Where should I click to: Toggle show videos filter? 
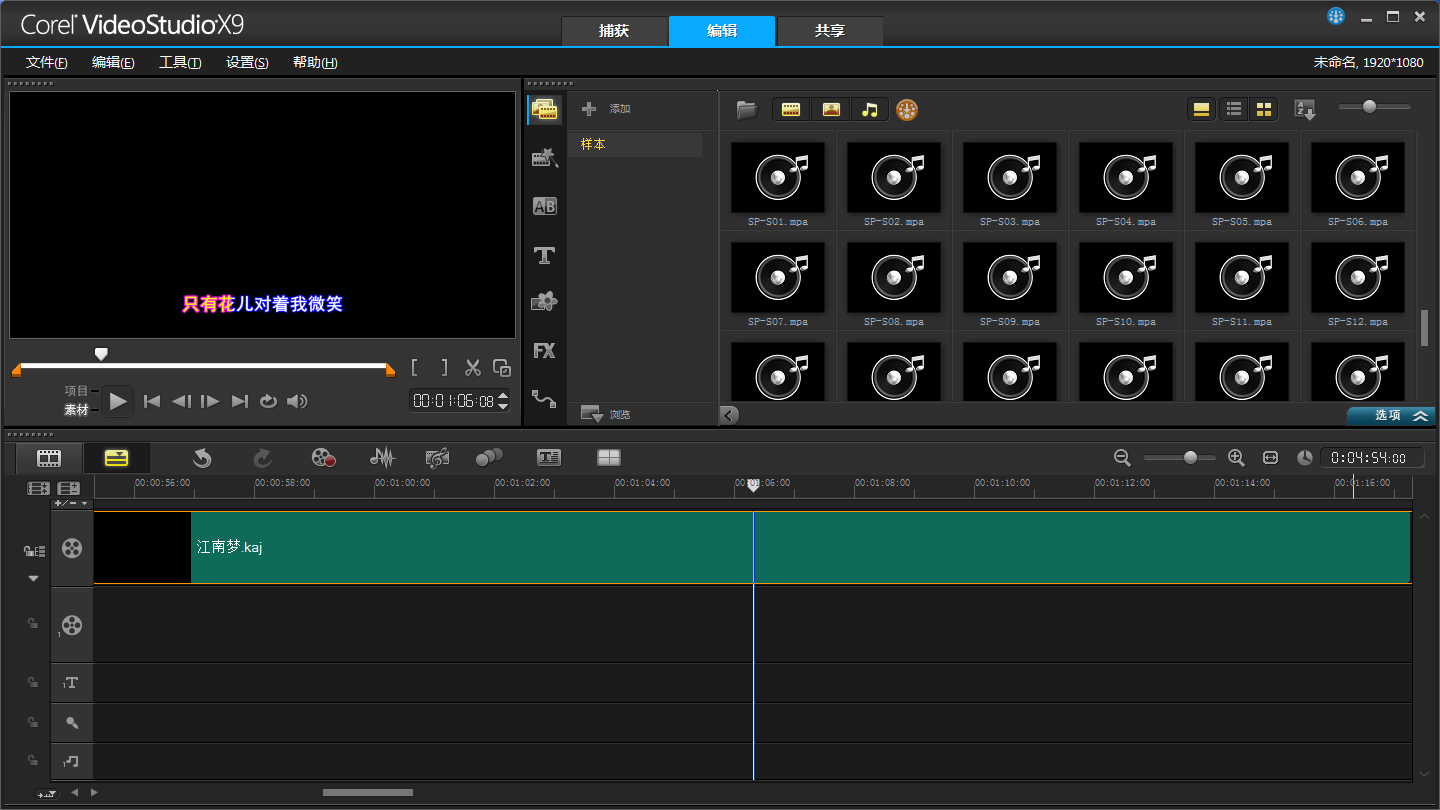tap(791, 110)
